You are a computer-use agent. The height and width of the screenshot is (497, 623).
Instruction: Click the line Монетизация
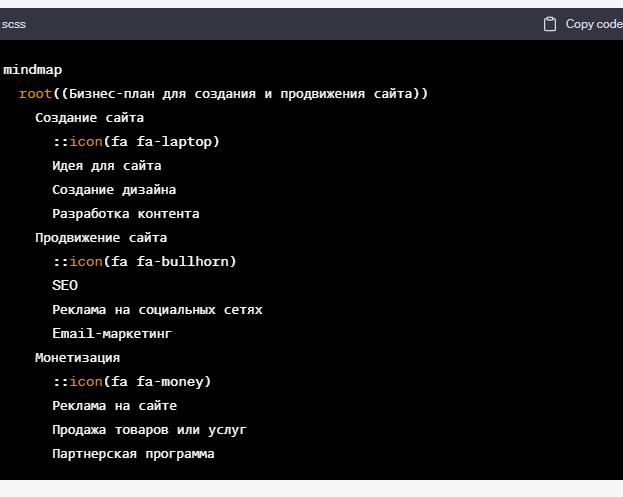coord(77,358)
